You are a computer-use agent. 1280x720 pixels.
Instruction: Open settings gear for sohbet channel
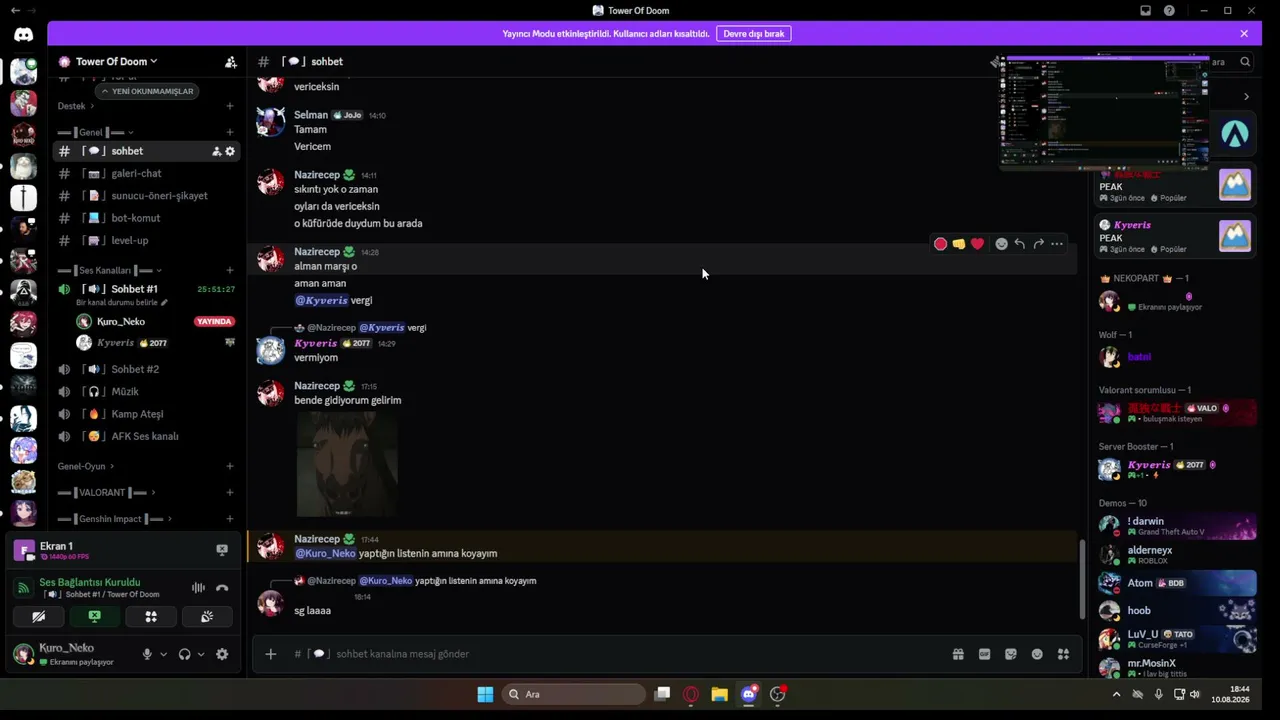point(230,151)
